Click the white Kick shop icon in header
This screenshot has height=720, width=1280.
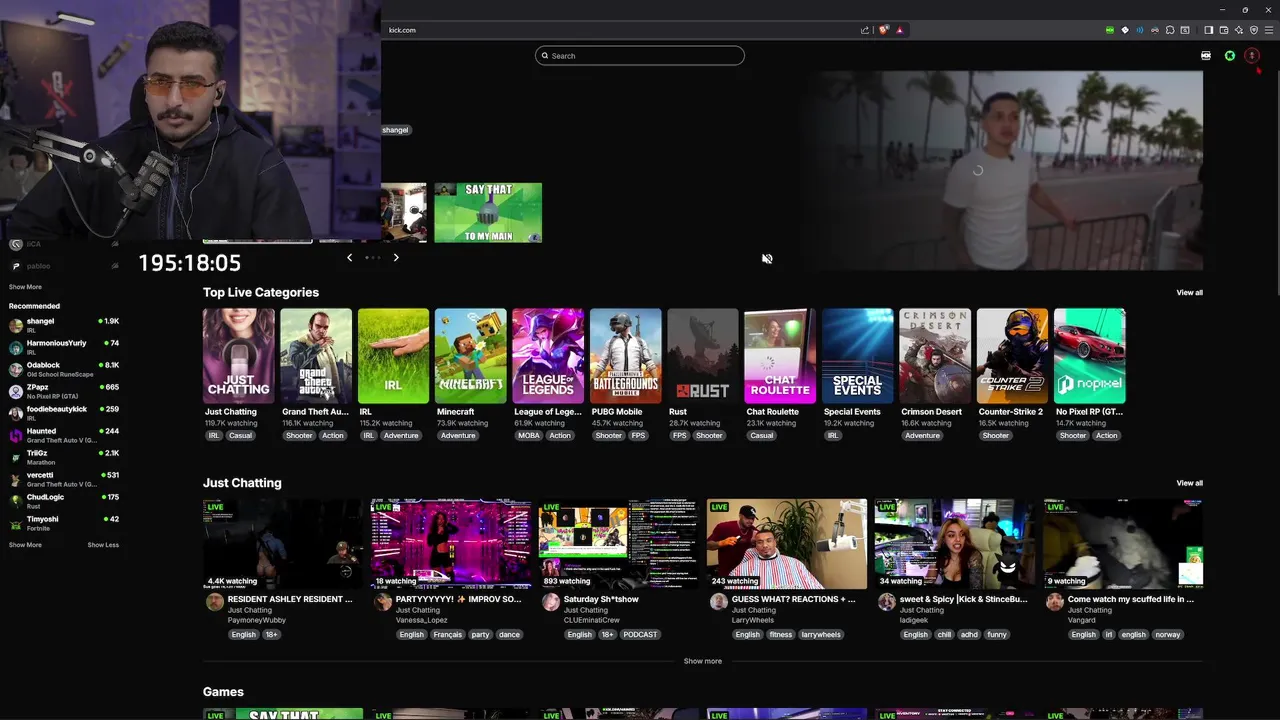click(x=1206, y=56)
